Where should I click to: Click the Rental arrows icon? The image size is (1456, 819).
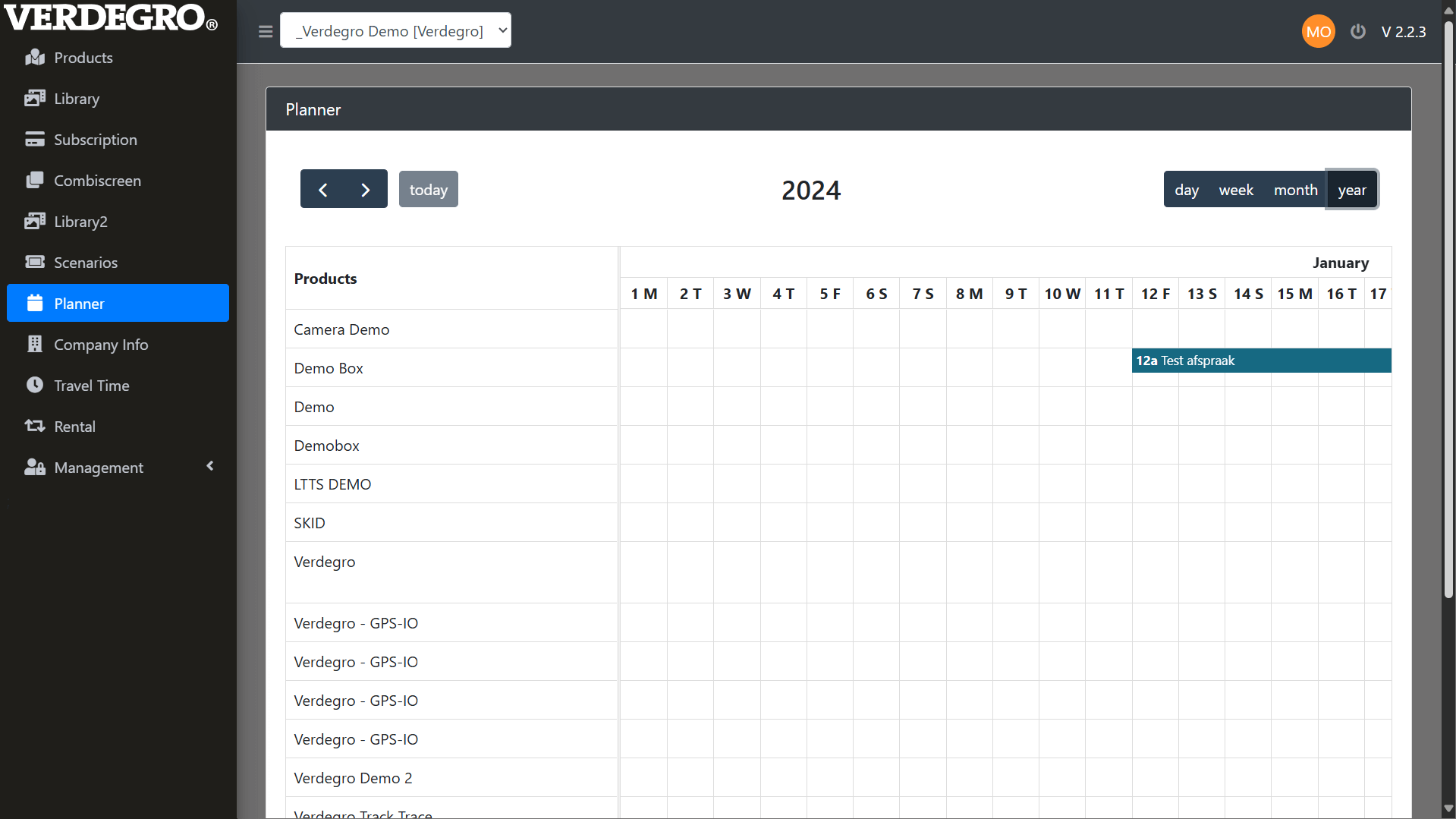tap(35, 427)
